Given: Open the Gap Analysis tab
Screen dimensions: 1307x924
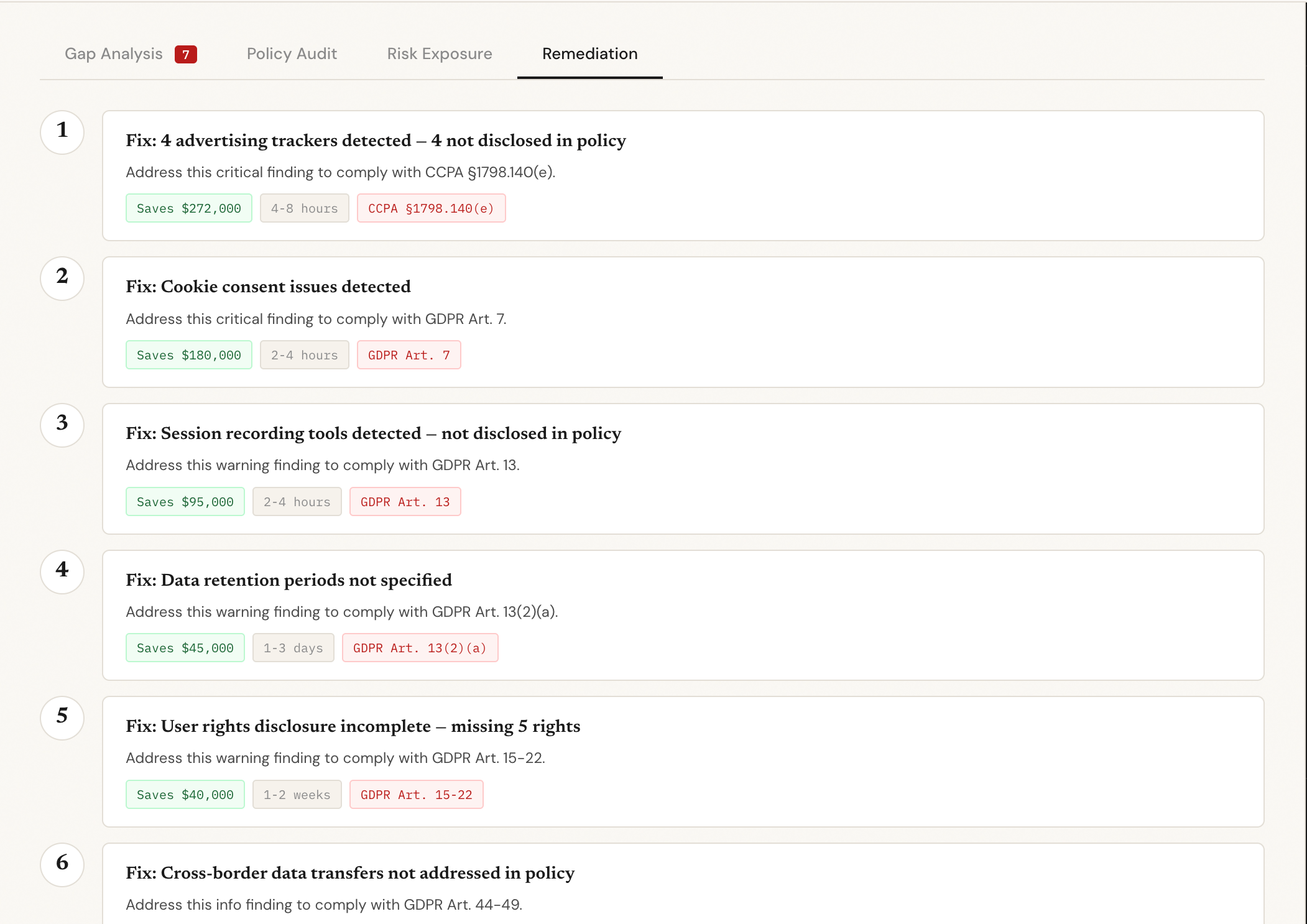Looking at the screenshot, I should tap(114, 54).
